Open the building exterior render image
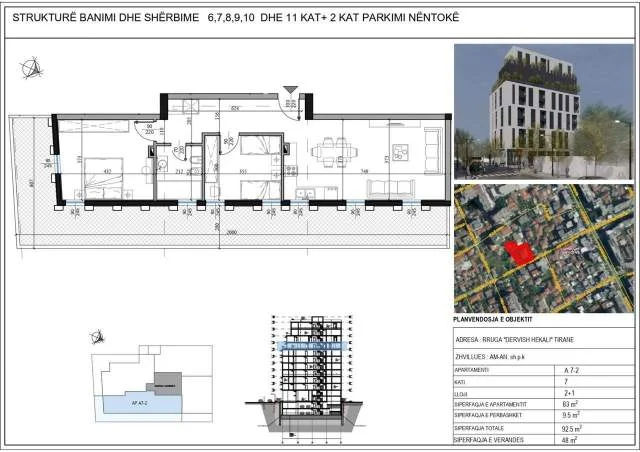This screenshot has height=452, width=640. coord(544,111)
